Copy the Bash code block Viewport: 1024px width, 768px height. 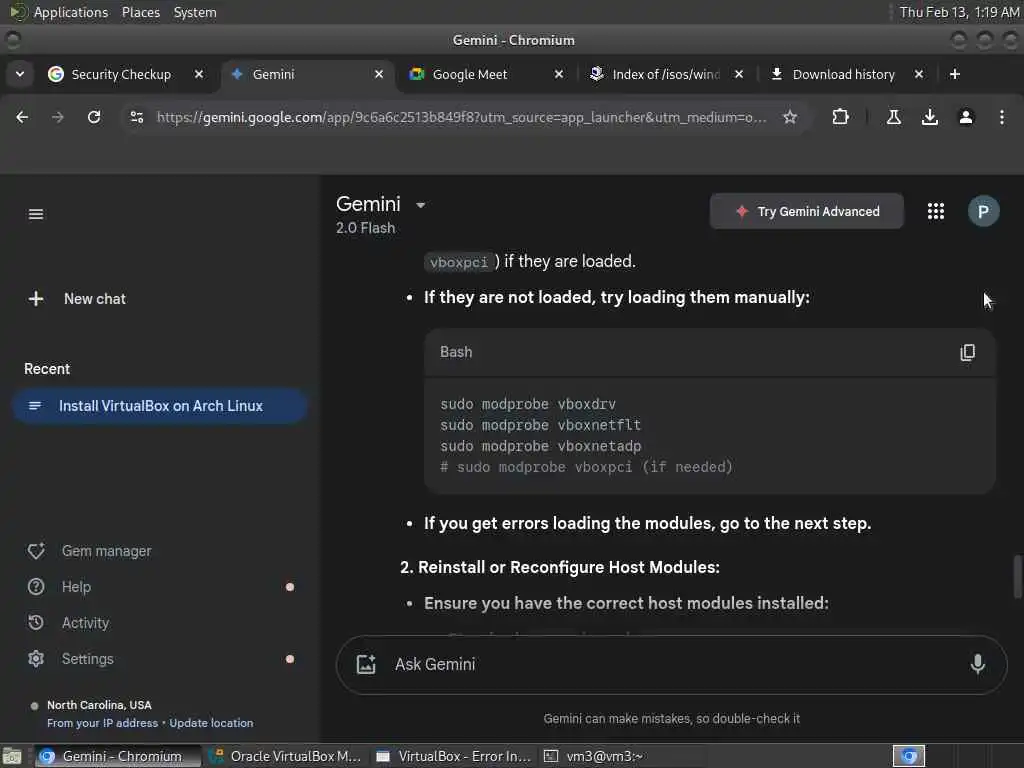tap(967, 352)
